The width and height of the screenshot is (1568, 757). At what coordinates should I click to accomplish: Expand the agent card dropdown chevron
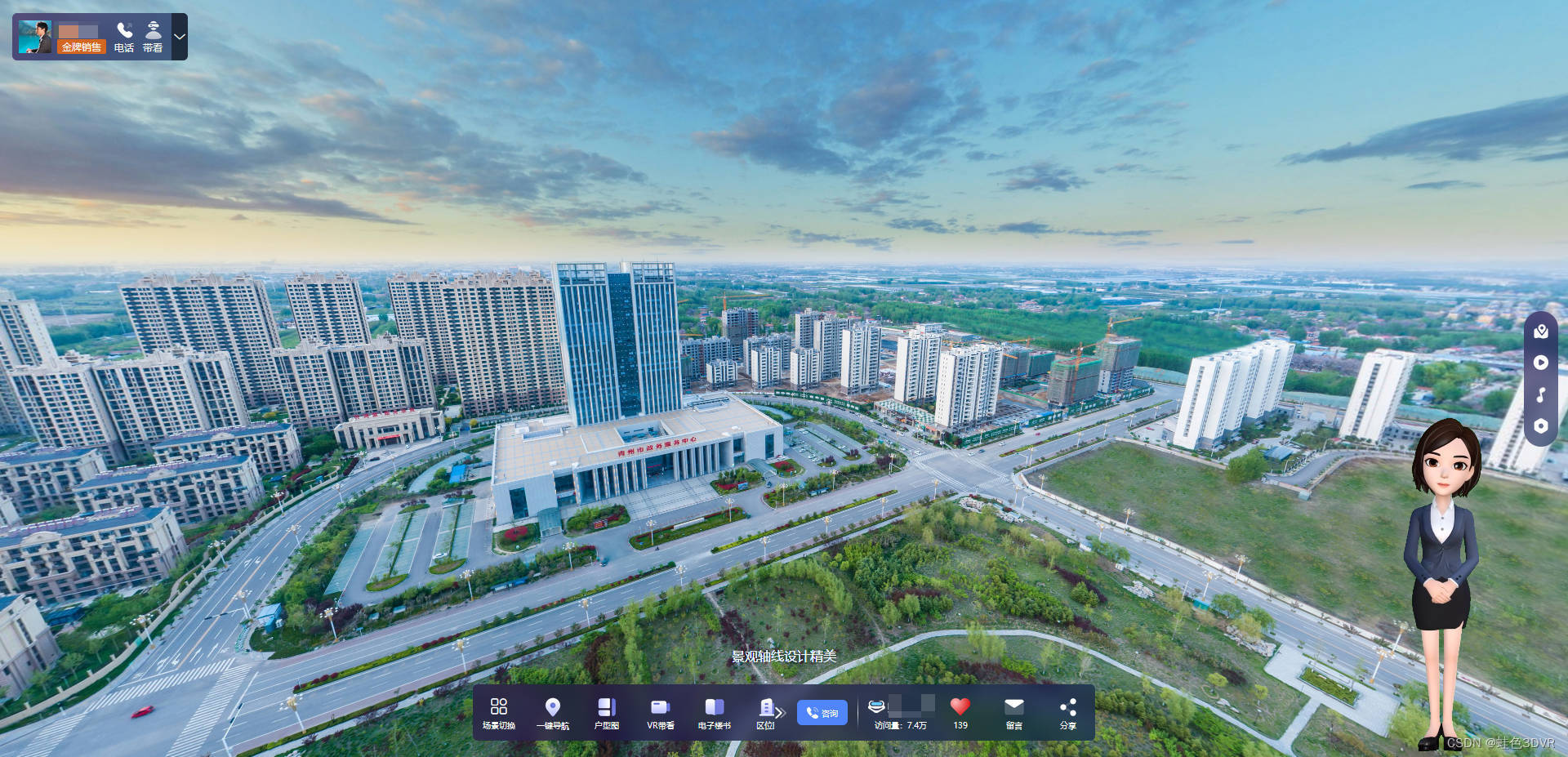click(x=180, y=37)
